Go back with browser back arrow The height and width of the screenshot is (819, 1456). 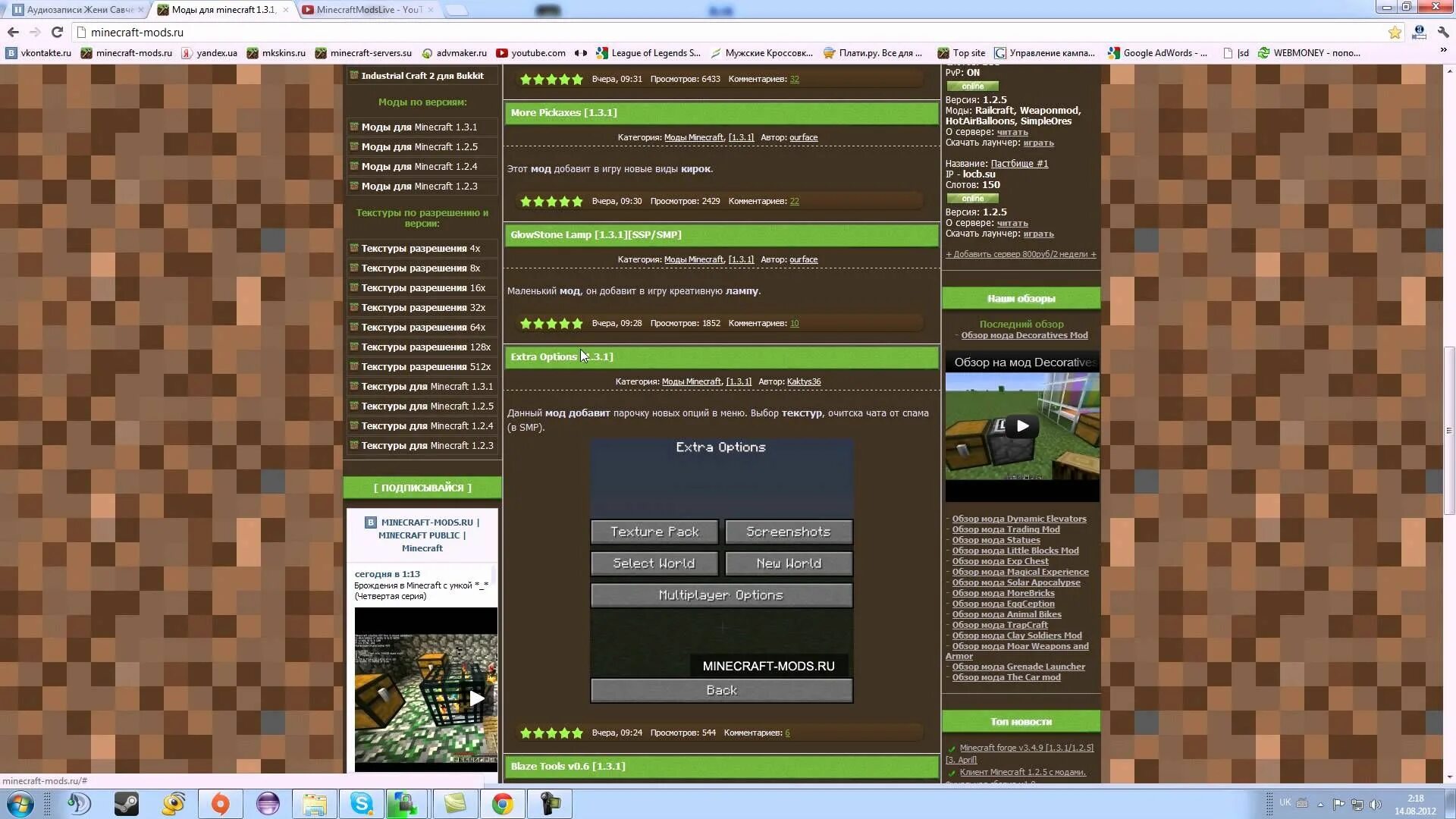pos(13,32)
